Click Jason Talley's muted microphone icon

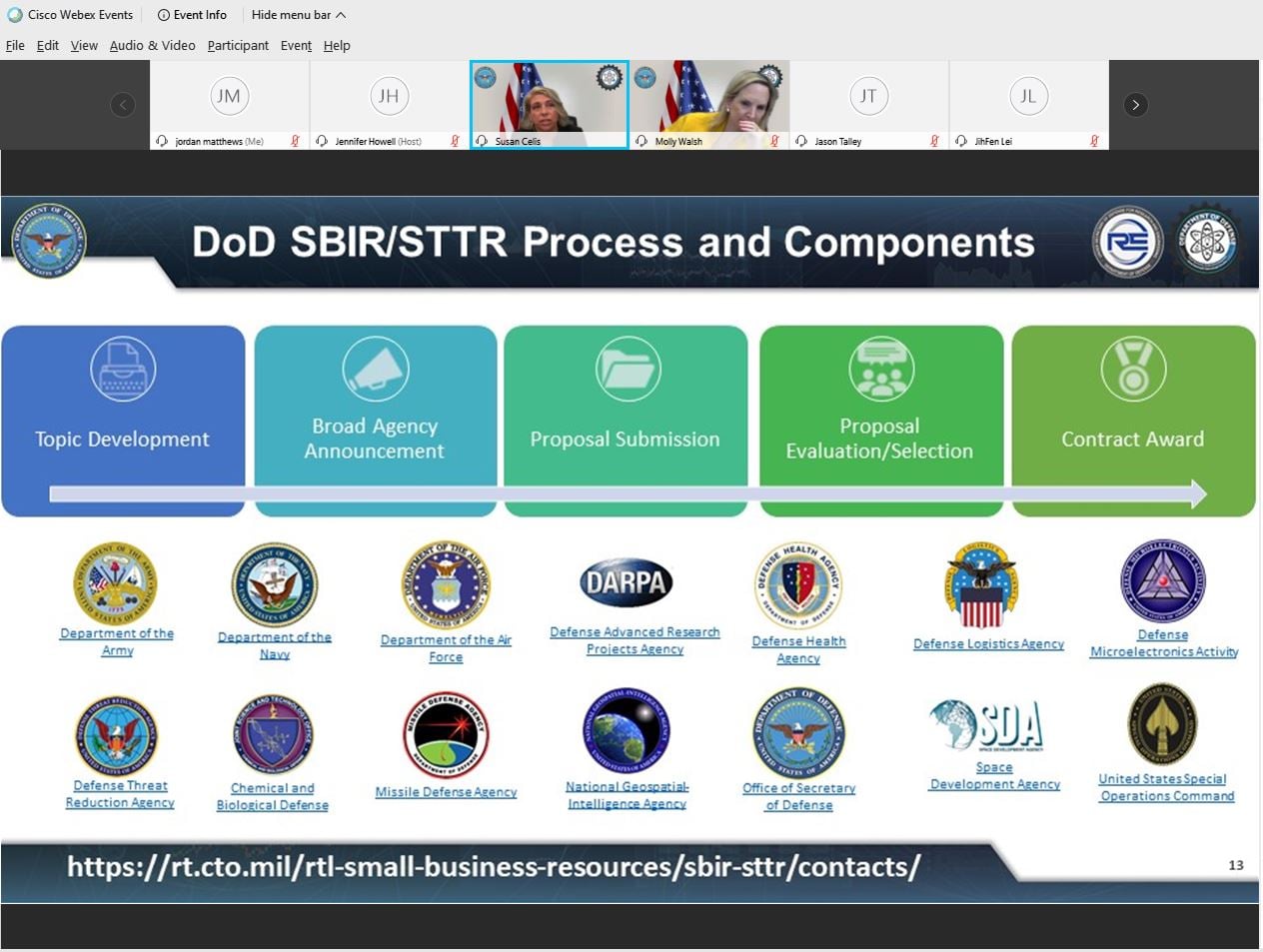click(x=934, y=141)
